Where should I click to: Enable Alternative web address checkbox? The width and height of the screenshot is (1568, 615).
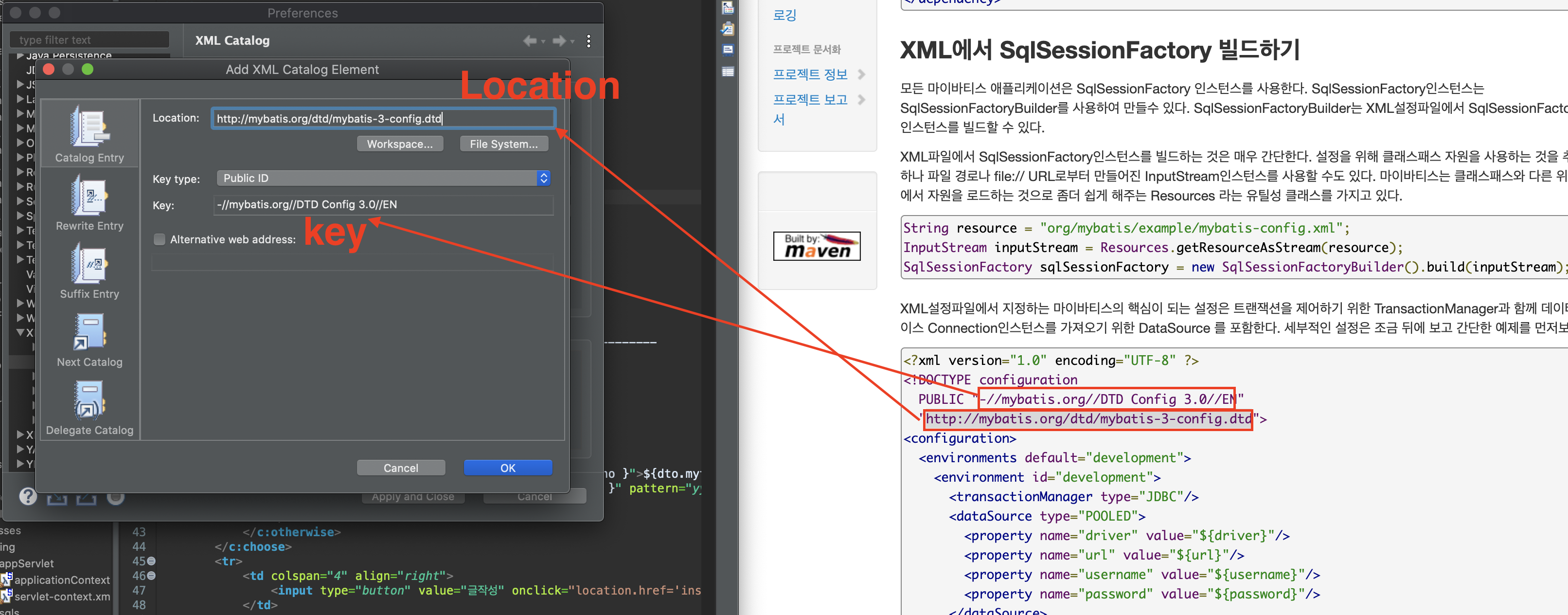pyautogui.click(x=160, y=239)
